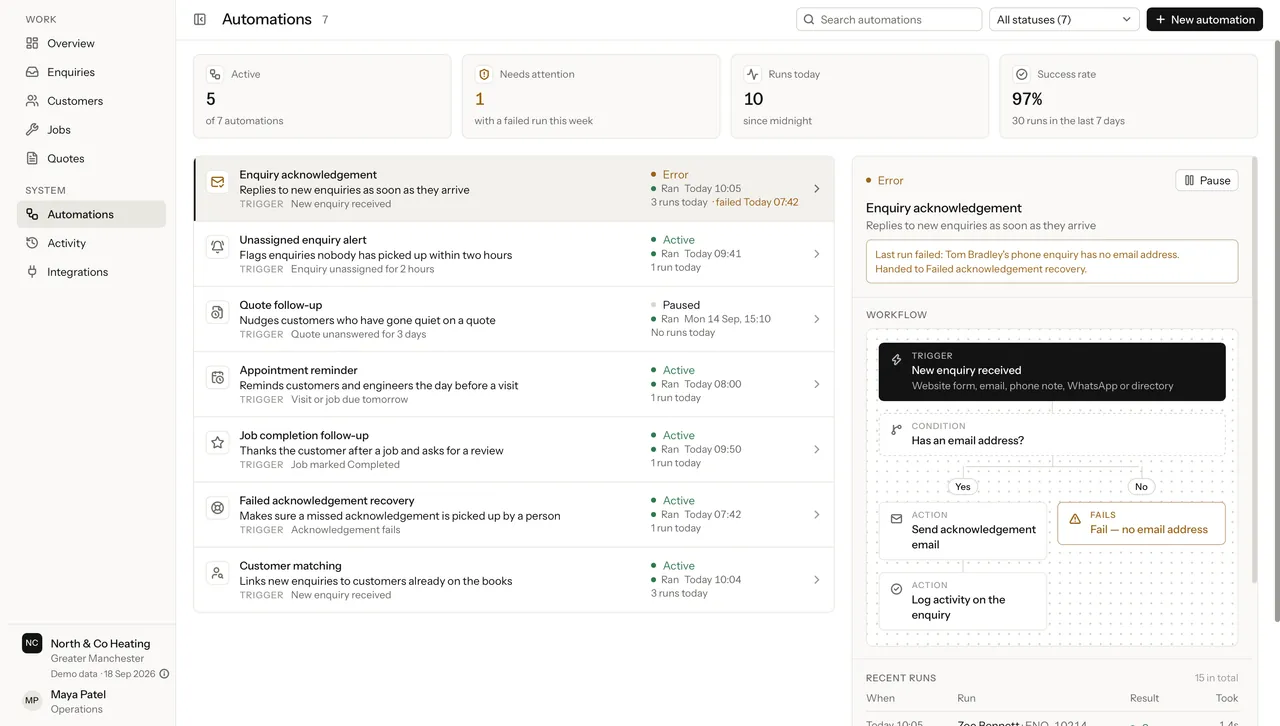The image size is (1280, 726).
Task: Click the Failed acknowledgement recovery lifebuoy icon
Action: [x=217, y=507]
